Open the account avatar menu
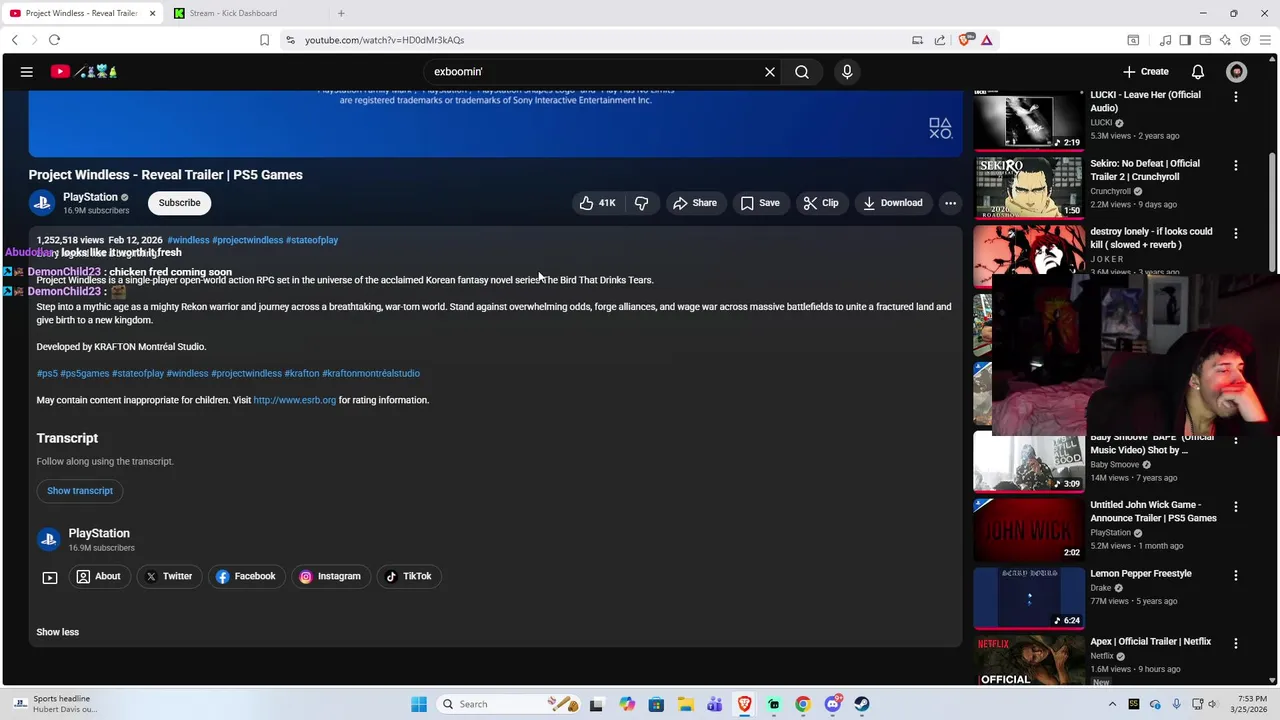This screenshot has height=720, width=1280. [x=1237, y=72]
